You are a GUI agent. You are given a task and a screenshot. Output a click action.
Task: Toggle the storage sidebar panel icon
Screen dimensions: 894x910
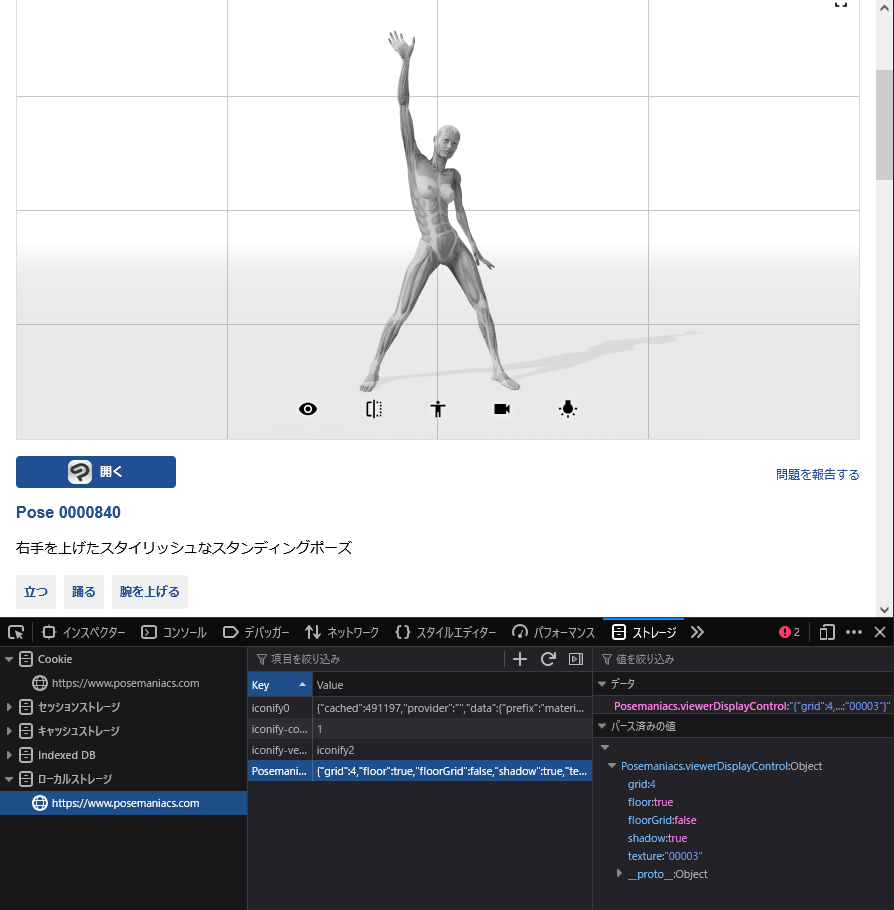point(576,659)
